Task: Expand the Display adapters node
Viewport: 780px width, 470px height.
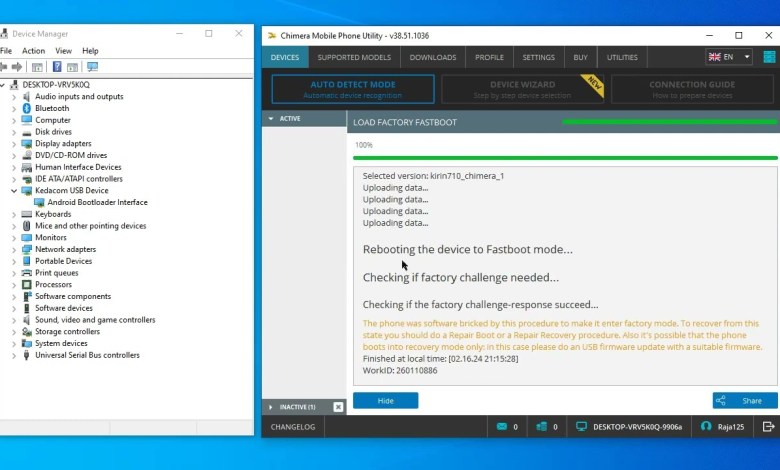Action: click(x=14, y=144)
